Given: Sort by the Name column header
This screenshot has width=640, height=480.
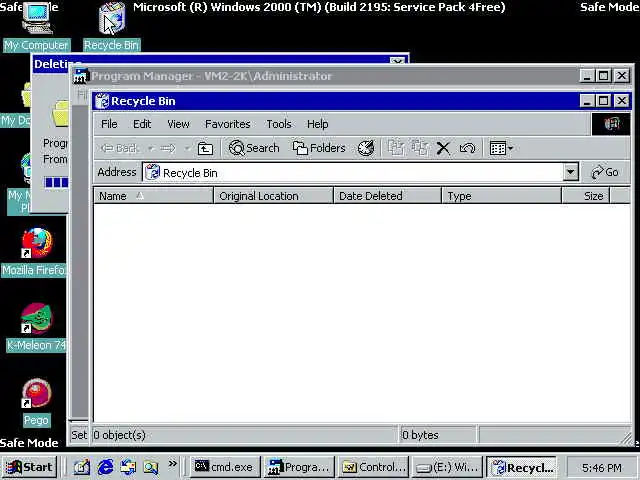Looking at the screenshot, I should pos(153,196).
